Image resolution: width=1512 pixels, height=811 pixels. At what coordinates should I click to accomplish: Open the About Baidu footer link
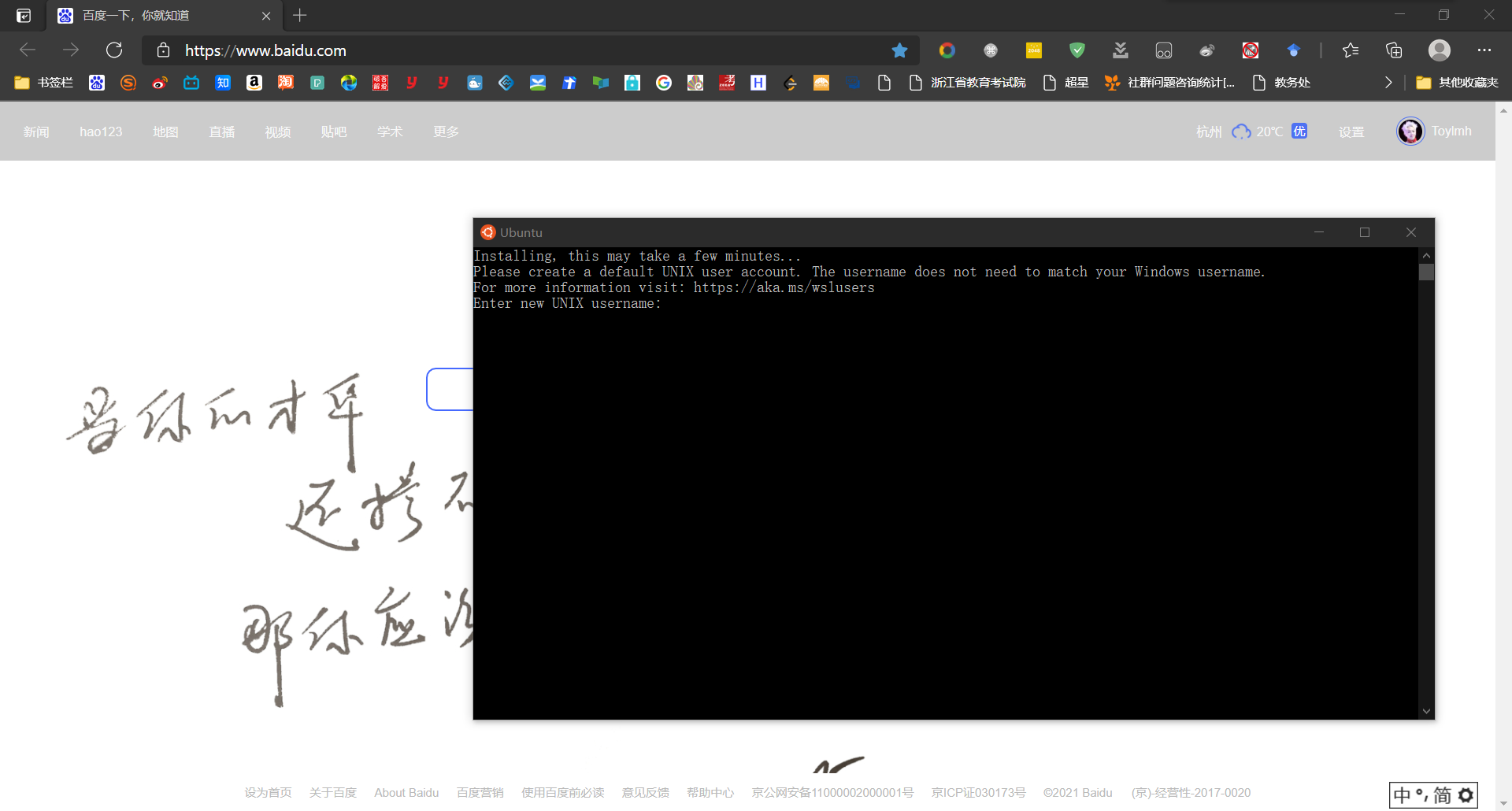(x=406, y=792)
